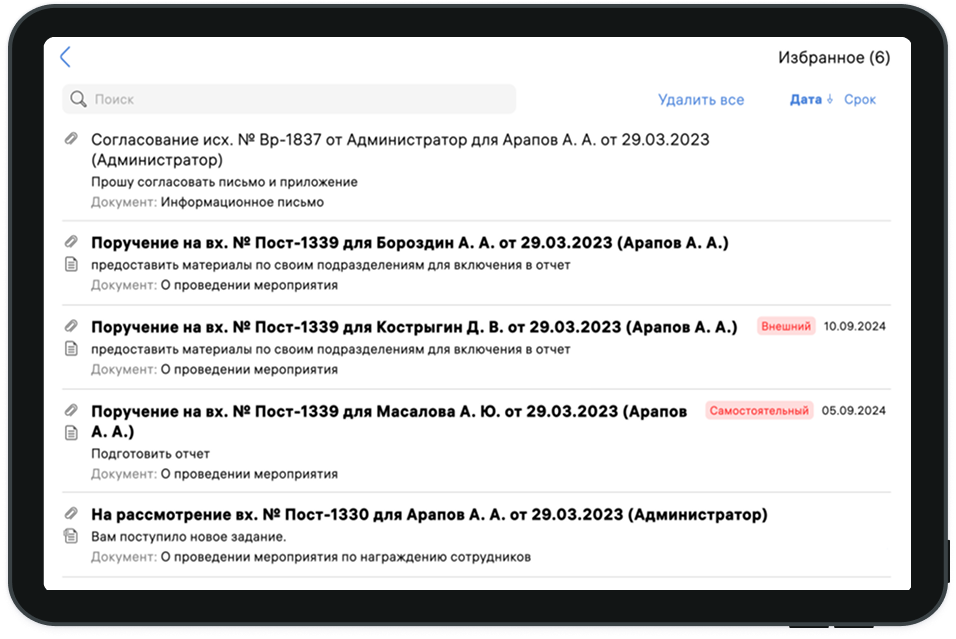Viewport: 956px width, 639px height.
Task: Open О проведении мероприятия по награждению сотрудников
Action: click(345, 557)
